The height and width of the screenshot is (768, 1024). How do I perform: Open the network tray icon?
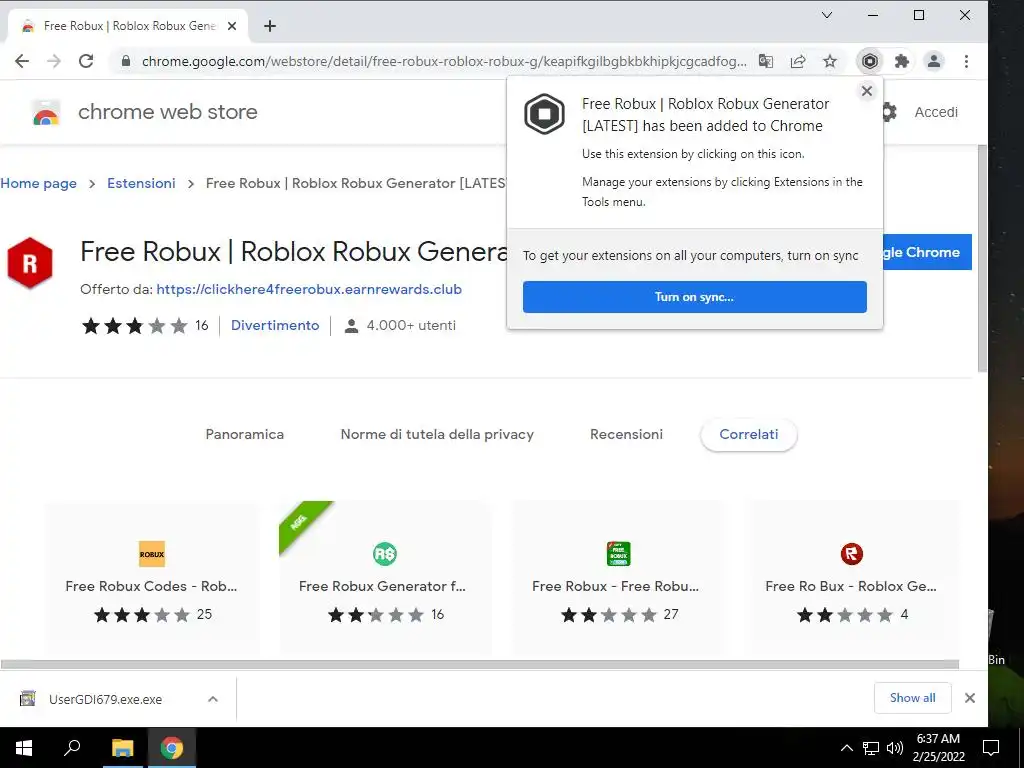(871, 748)
